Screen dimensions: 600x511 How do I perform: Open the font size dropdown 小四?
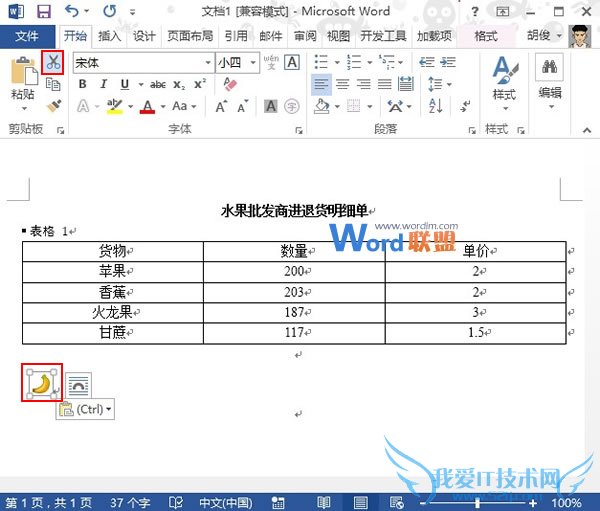coord(253,62)
